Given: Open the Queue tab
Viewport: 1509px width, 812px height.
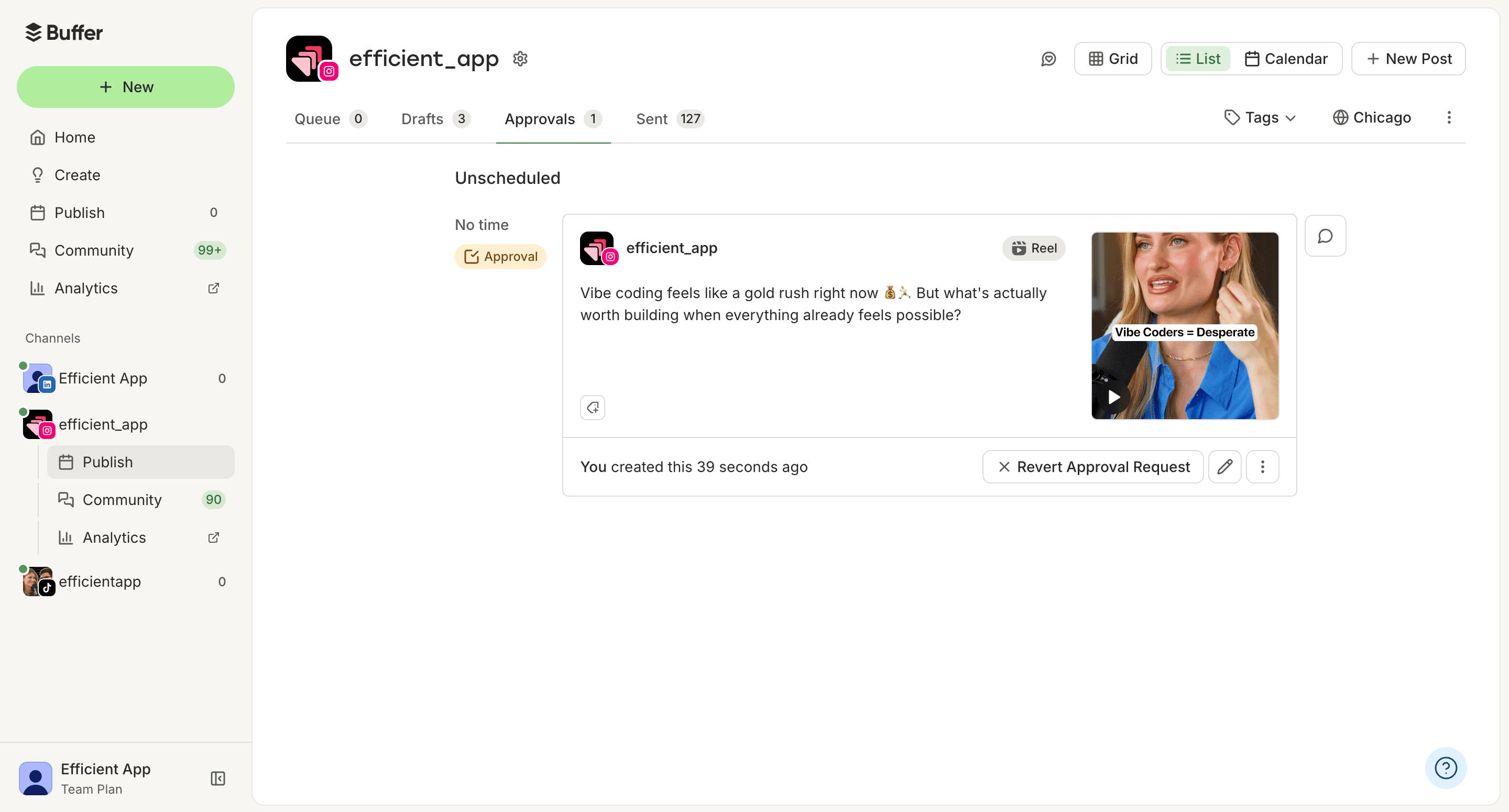Looking at the screenshot, I should coord(331,119).
